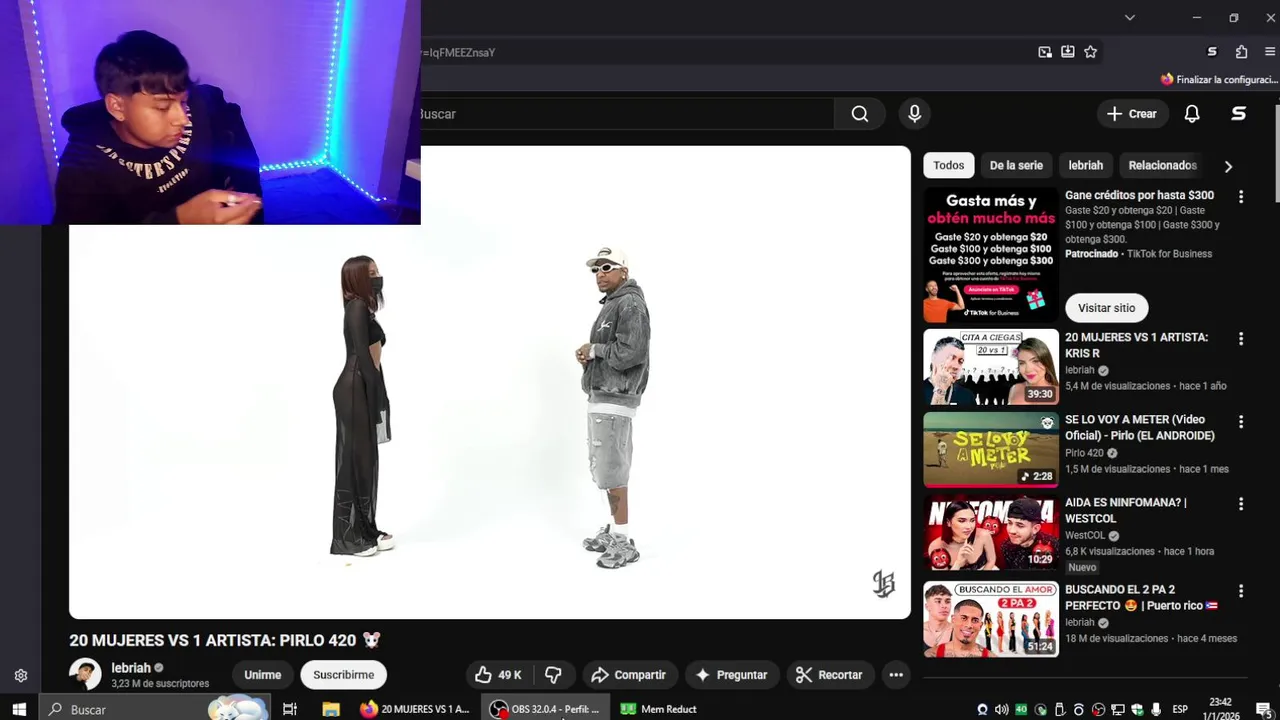Open the TikTok ad thumbnail
The image size is (1280, 720).
pos(990,254)
